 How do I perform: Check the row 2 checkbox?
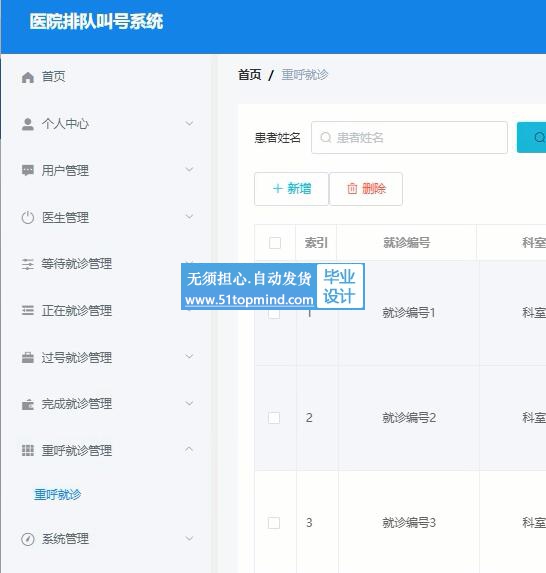click(x=274, y=418)
